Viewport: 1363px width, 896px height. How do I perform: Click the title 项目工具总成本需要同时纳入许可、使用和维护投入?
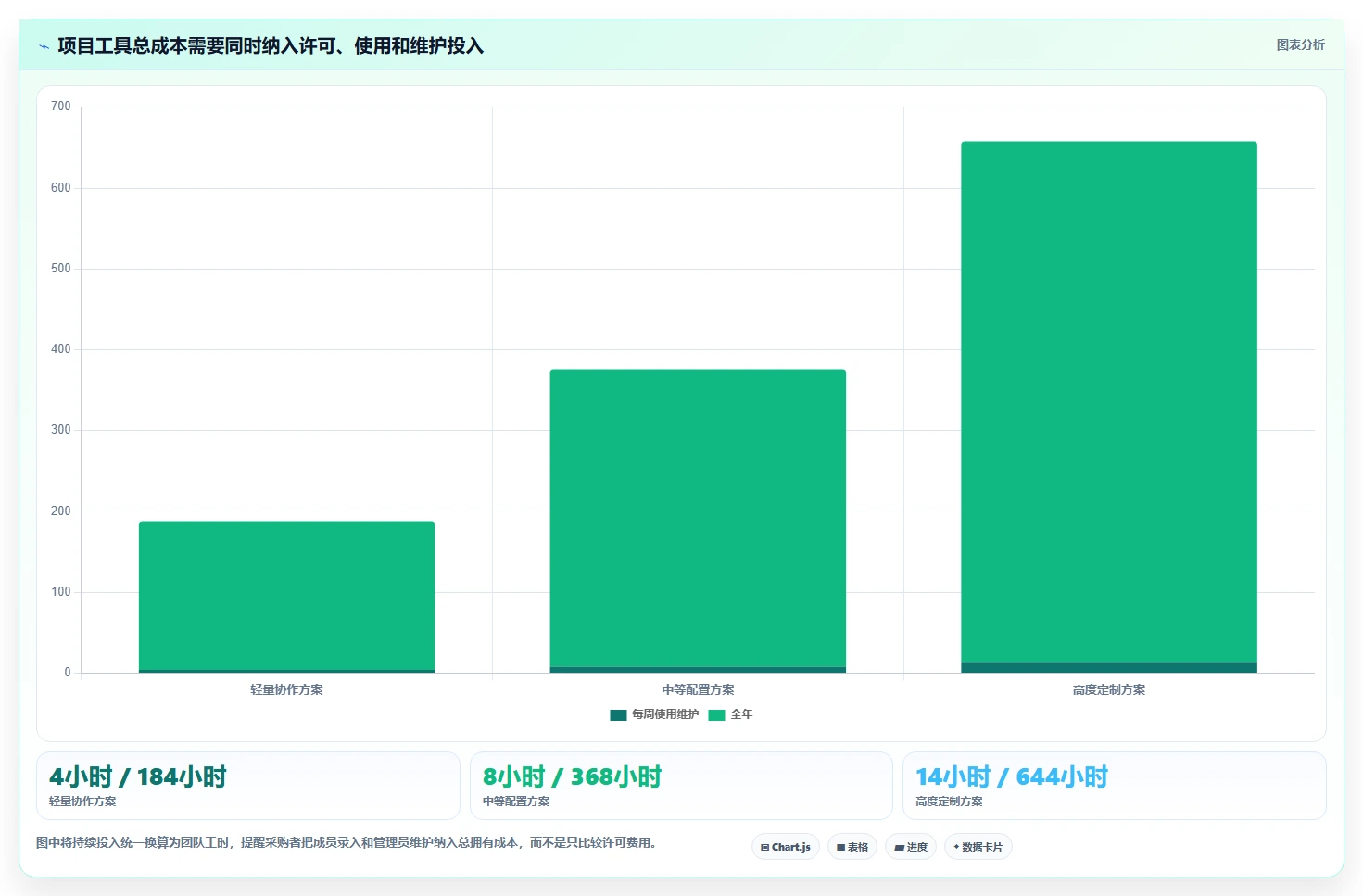coord(271,46)
